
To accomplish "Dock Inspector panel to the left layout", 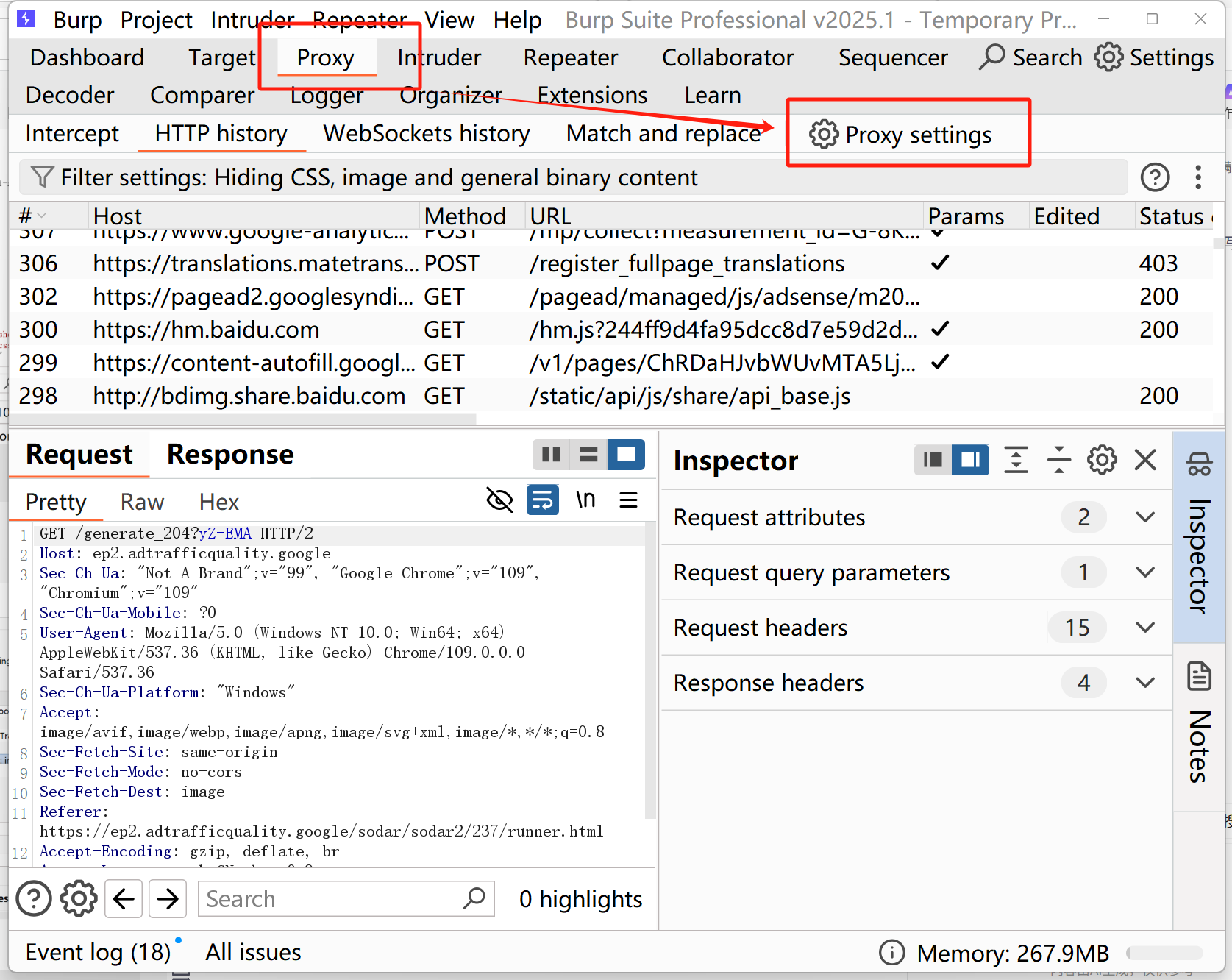I will pos(933,460).
